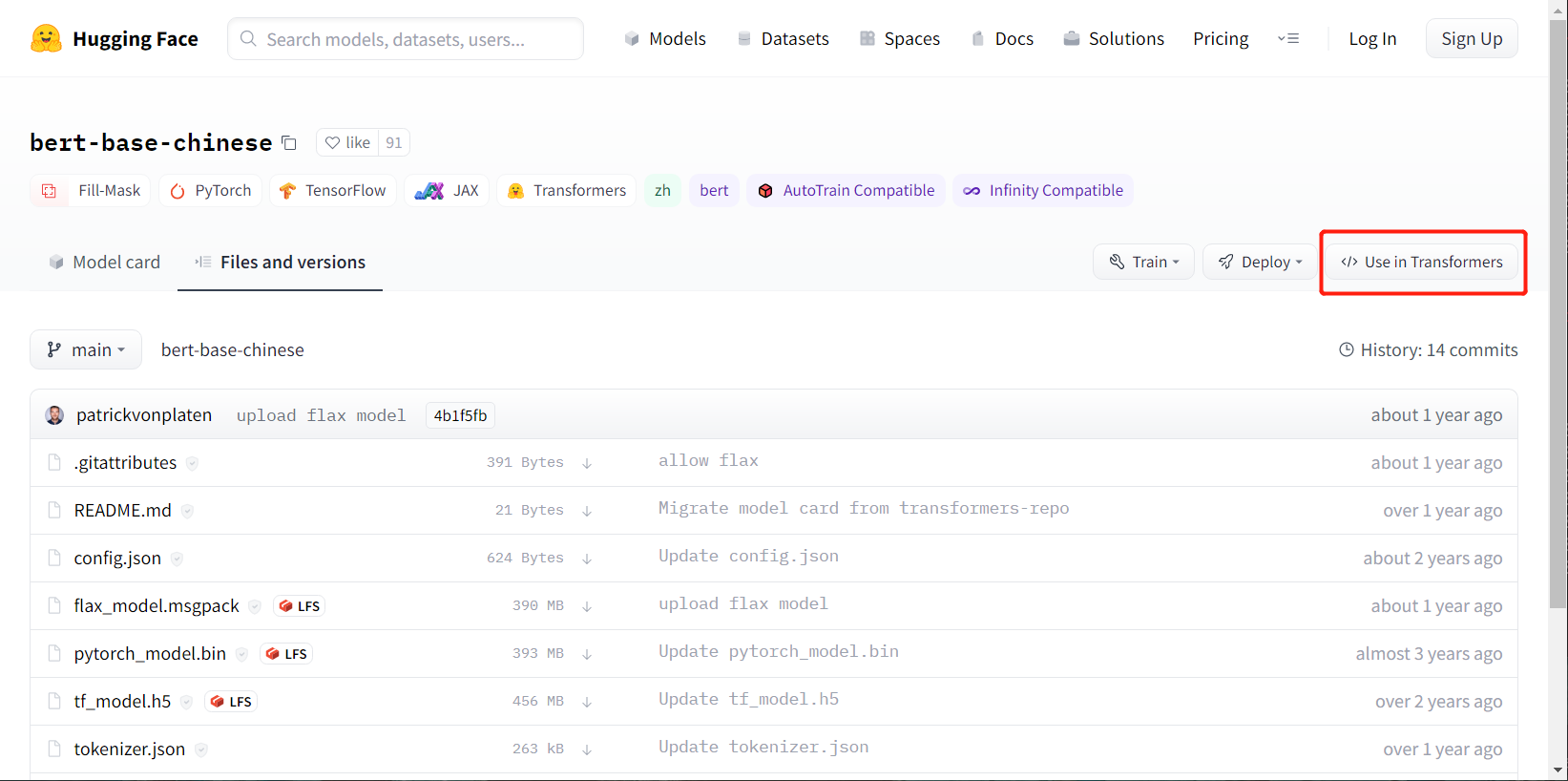Expand the Deploy dropdown
The height and width of the screenshot is (781, 1568).
tap(1260, 262)
